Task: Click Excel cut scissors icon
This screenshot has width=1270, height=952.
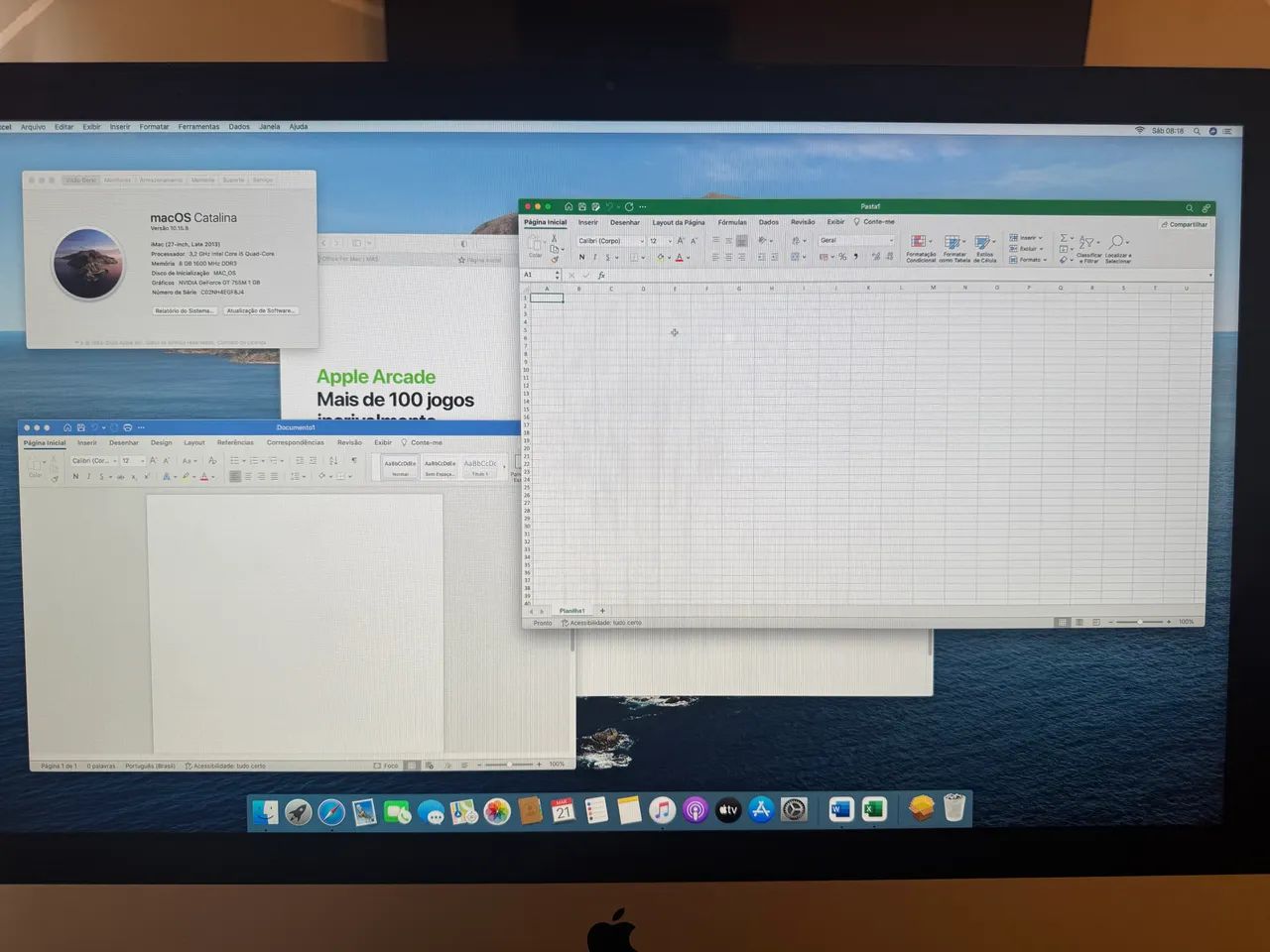Action: (554, 238)
